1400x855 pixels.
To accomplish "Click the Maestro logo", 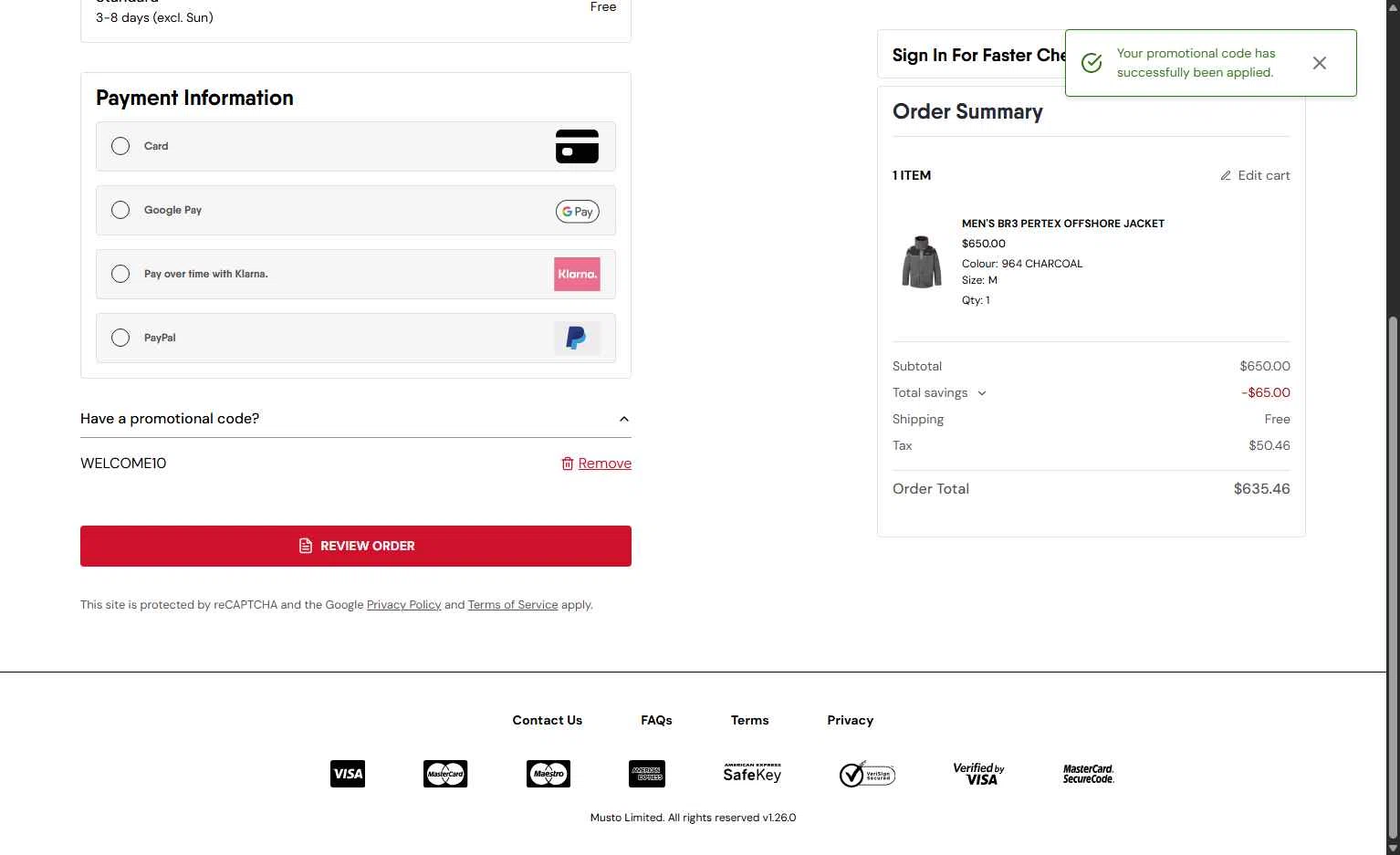I will pyautogui.click(x=549, y=774).
